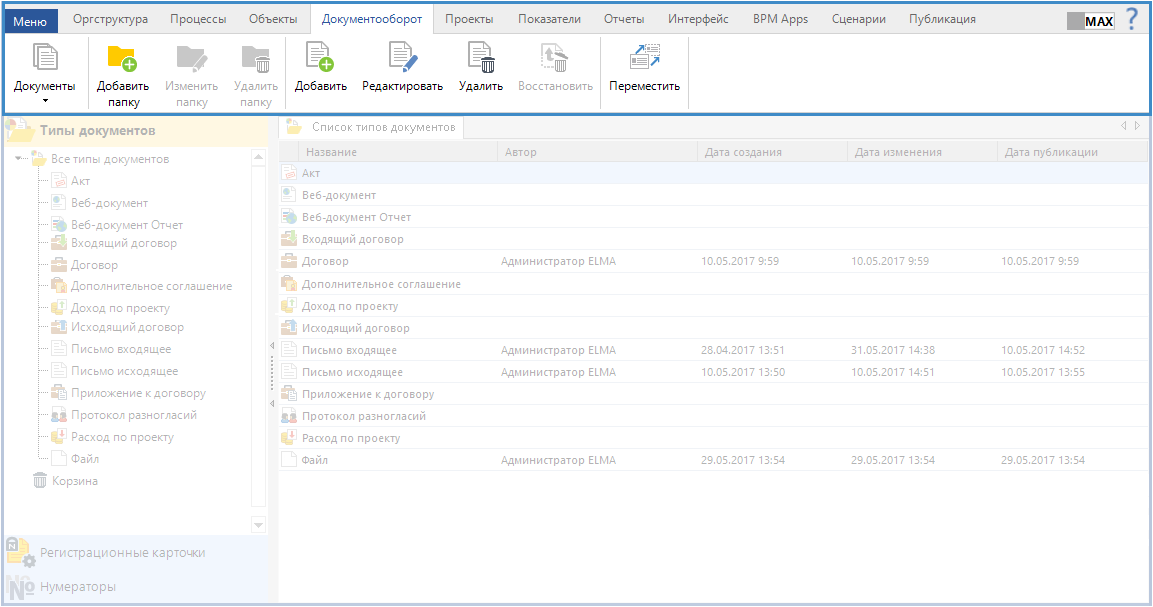Open the help question mark icon
This screenshot has width=1153, height=607.
(1132, 19)
